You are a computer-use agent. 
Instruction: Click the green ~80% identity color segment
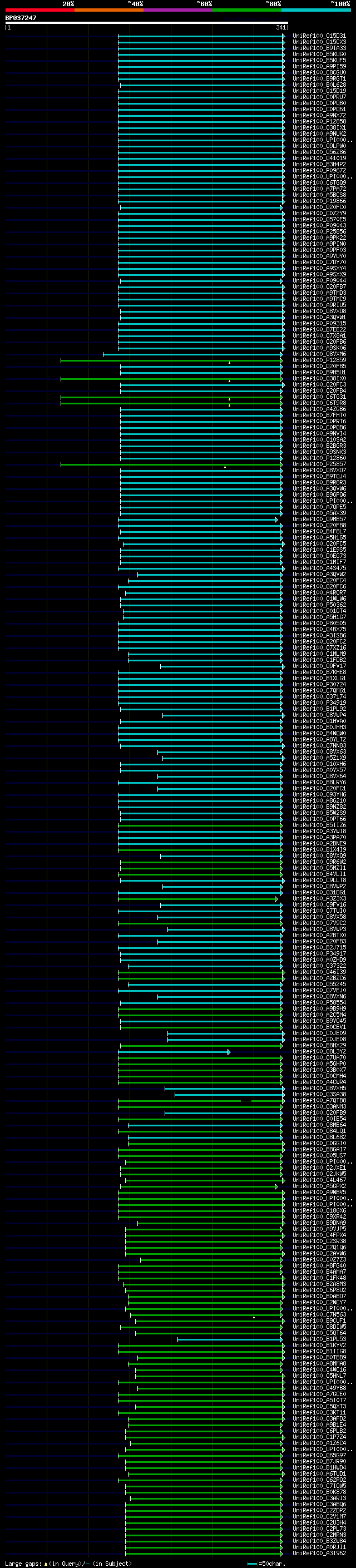[246, 10]
